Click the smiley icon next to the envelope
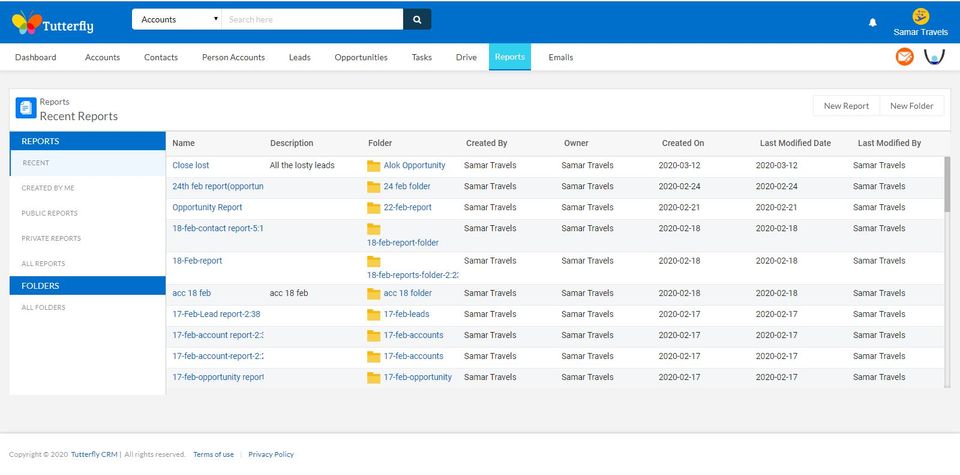960x475 pixels. coord(934,57)
